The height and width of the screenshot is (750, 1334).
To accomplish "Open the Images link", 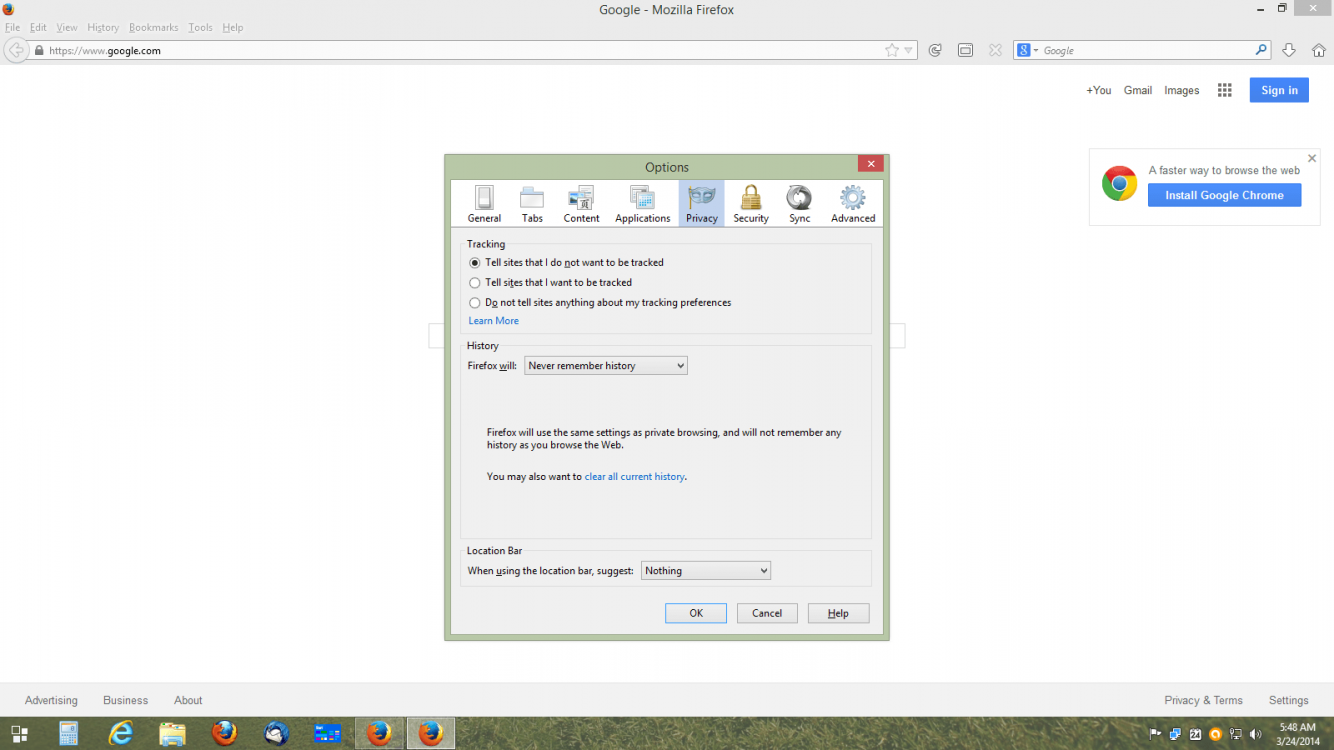I will click(1181, 90).
